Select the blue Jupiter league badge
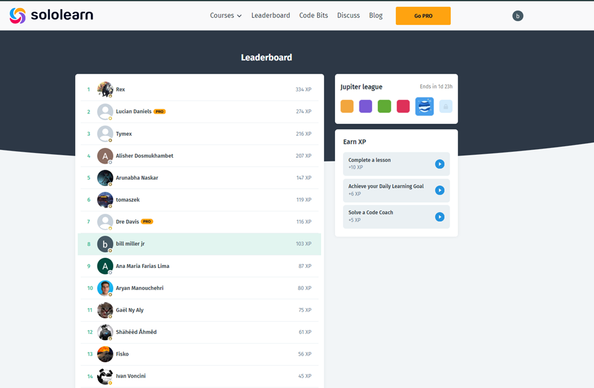 click(424, 106)
